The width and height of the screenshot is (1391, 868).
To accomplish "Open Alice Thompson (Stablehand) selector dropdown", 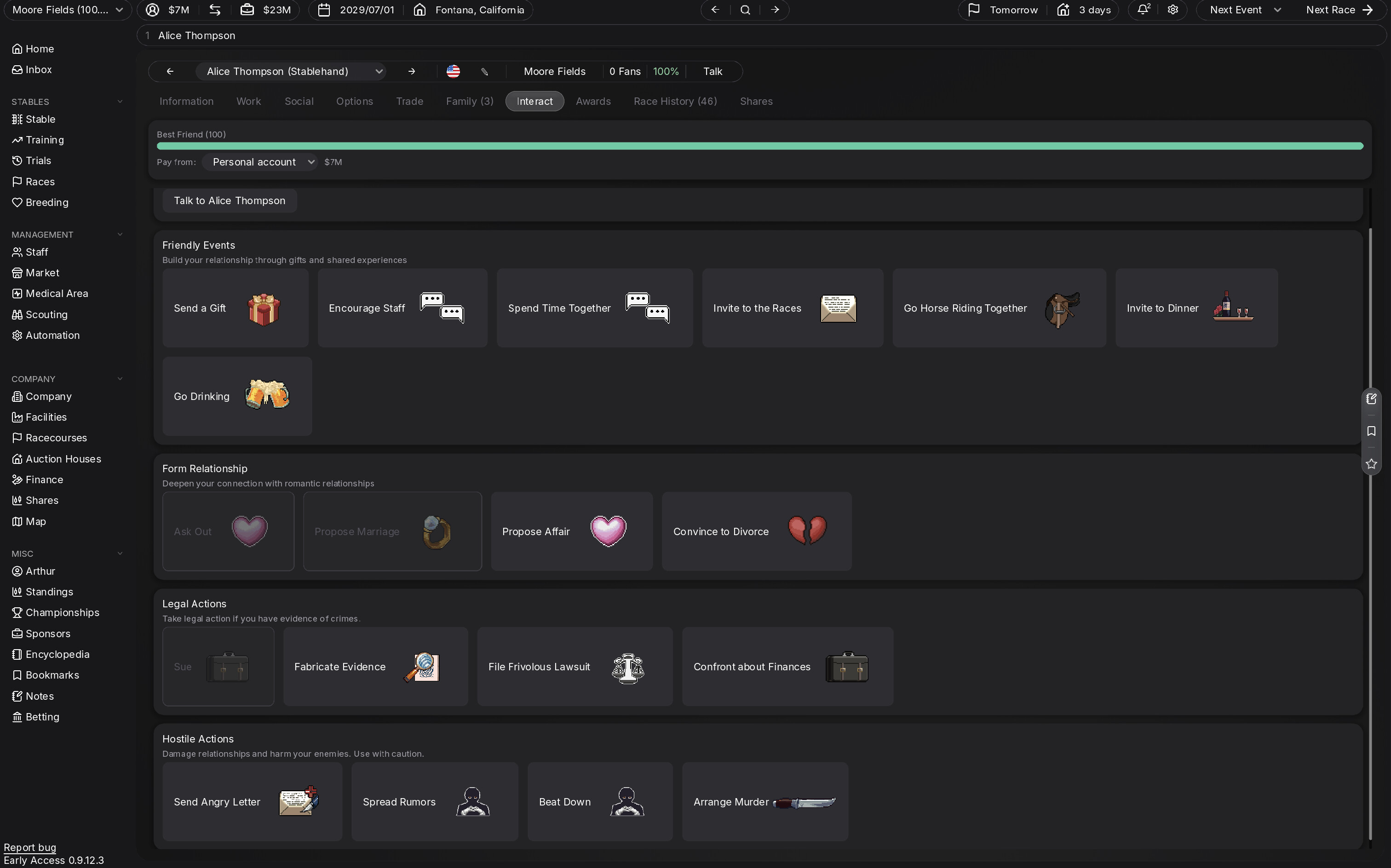I will pos(291,71).
